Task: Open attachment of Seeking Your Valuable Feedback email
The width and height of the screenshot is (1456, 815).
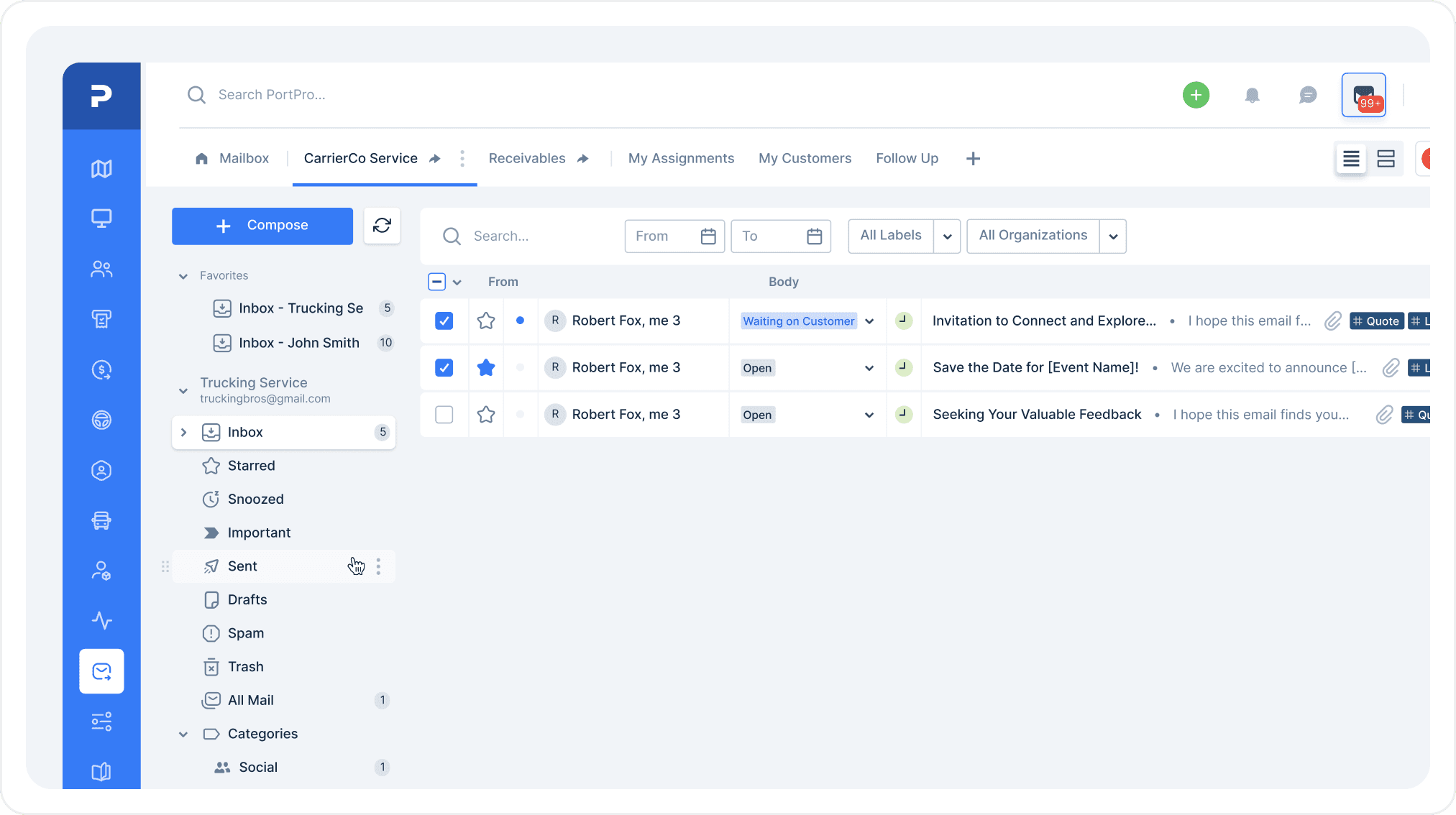Action: pyautogui.click(x=1384, y=415)
